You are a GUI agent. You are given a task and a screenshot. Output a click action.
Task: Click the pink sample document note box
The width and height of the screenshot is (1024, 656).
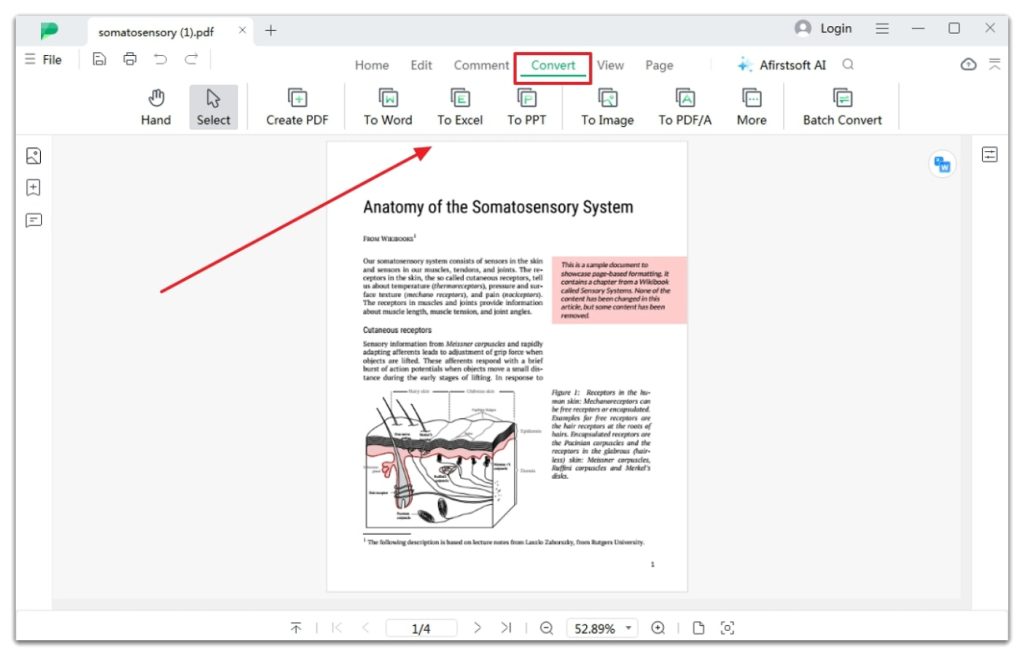click(x=619, y=290)
